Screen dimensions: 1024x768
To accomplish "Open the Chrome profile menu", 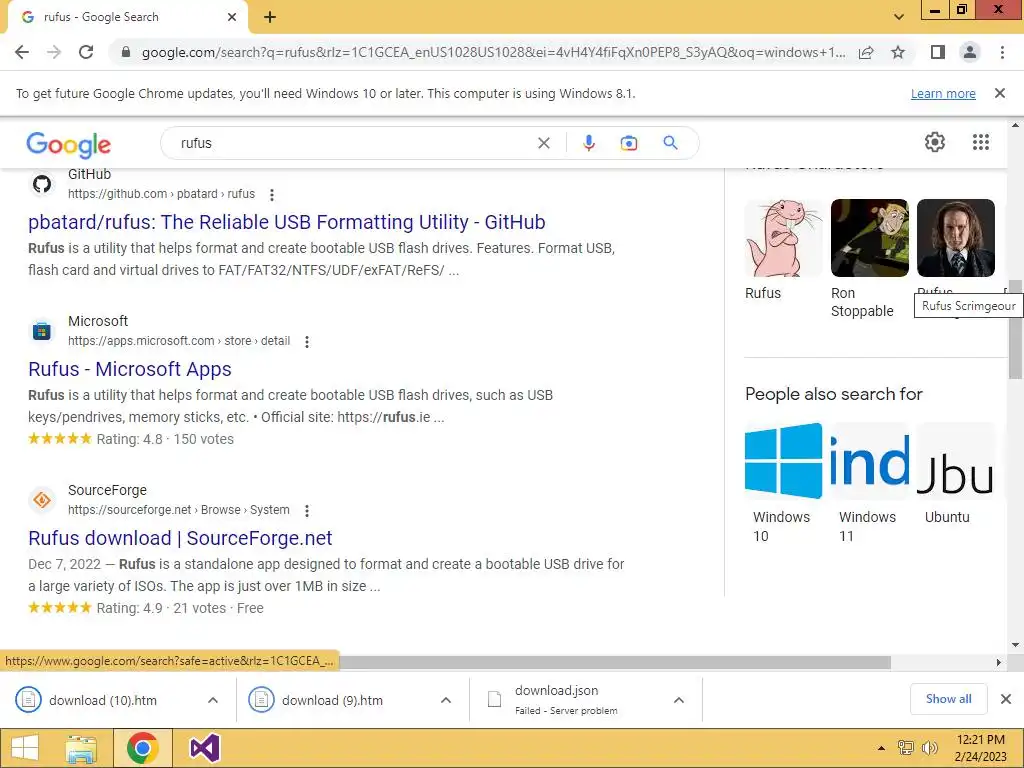I will (x=970, y=52).
